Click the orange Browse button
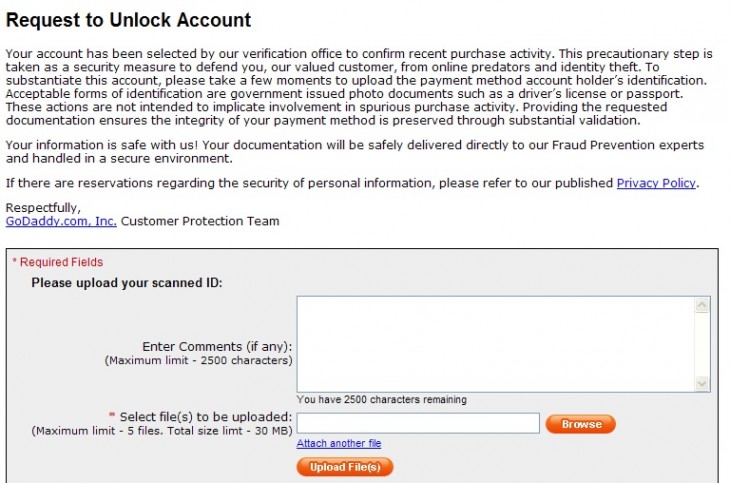 [581, 424]
